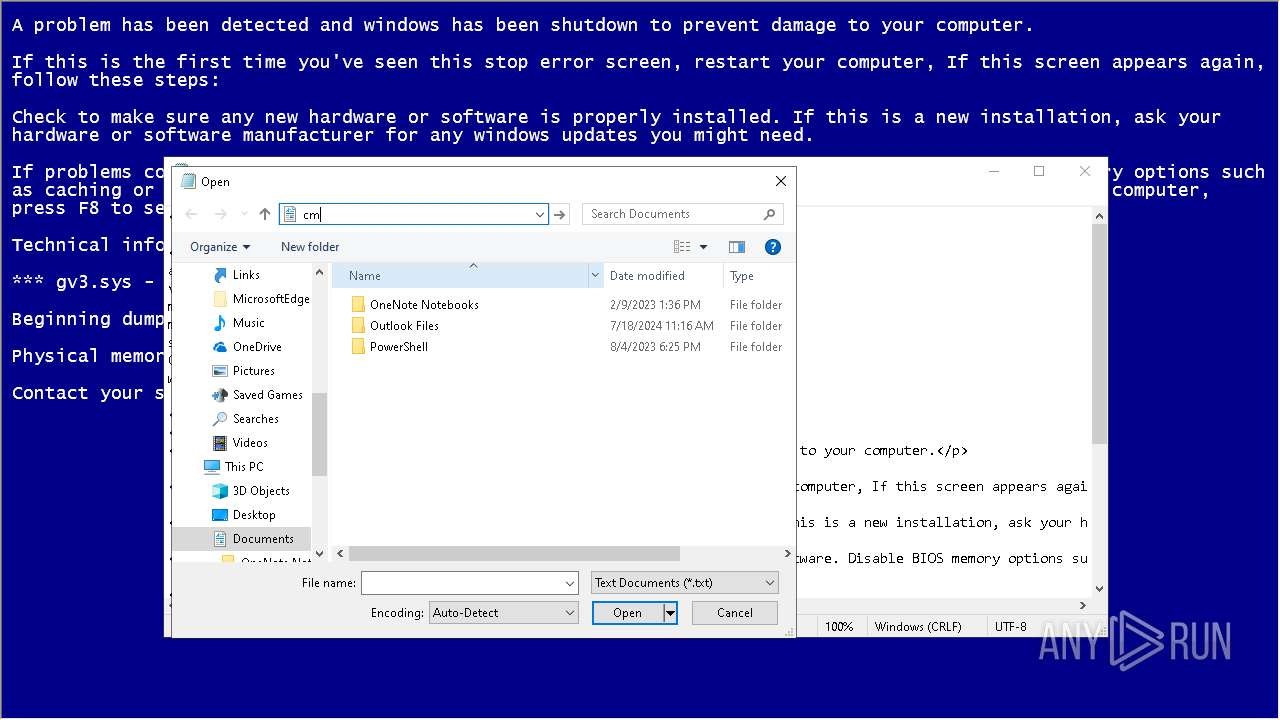Screen dimensions: 1280x720
Task: Open the Organize menu
Action: pyautogui.click(x=219, y=247)
